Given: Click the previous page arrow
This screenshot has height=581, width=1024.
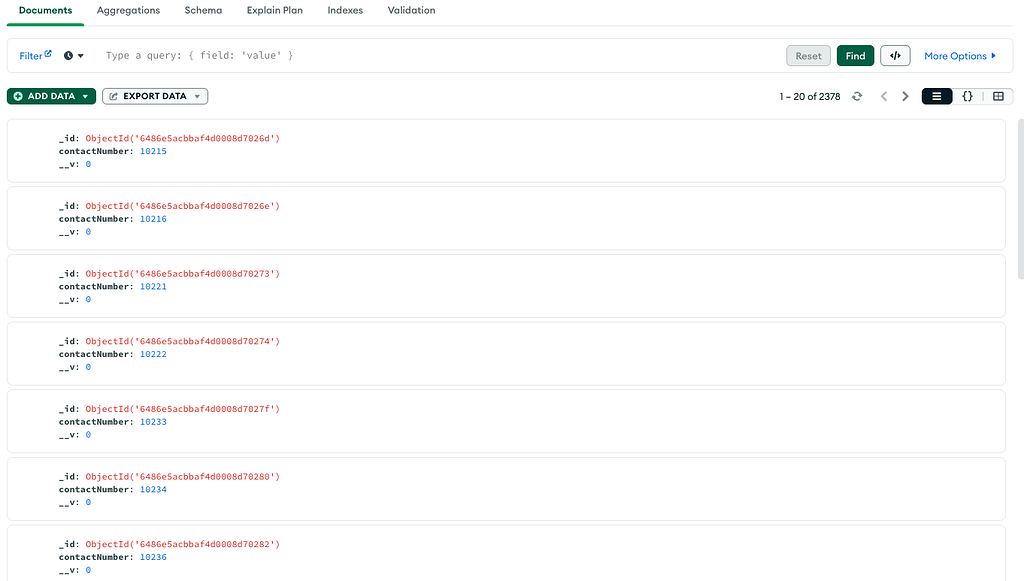Looking at the screenshot, I should pos(883,96).
